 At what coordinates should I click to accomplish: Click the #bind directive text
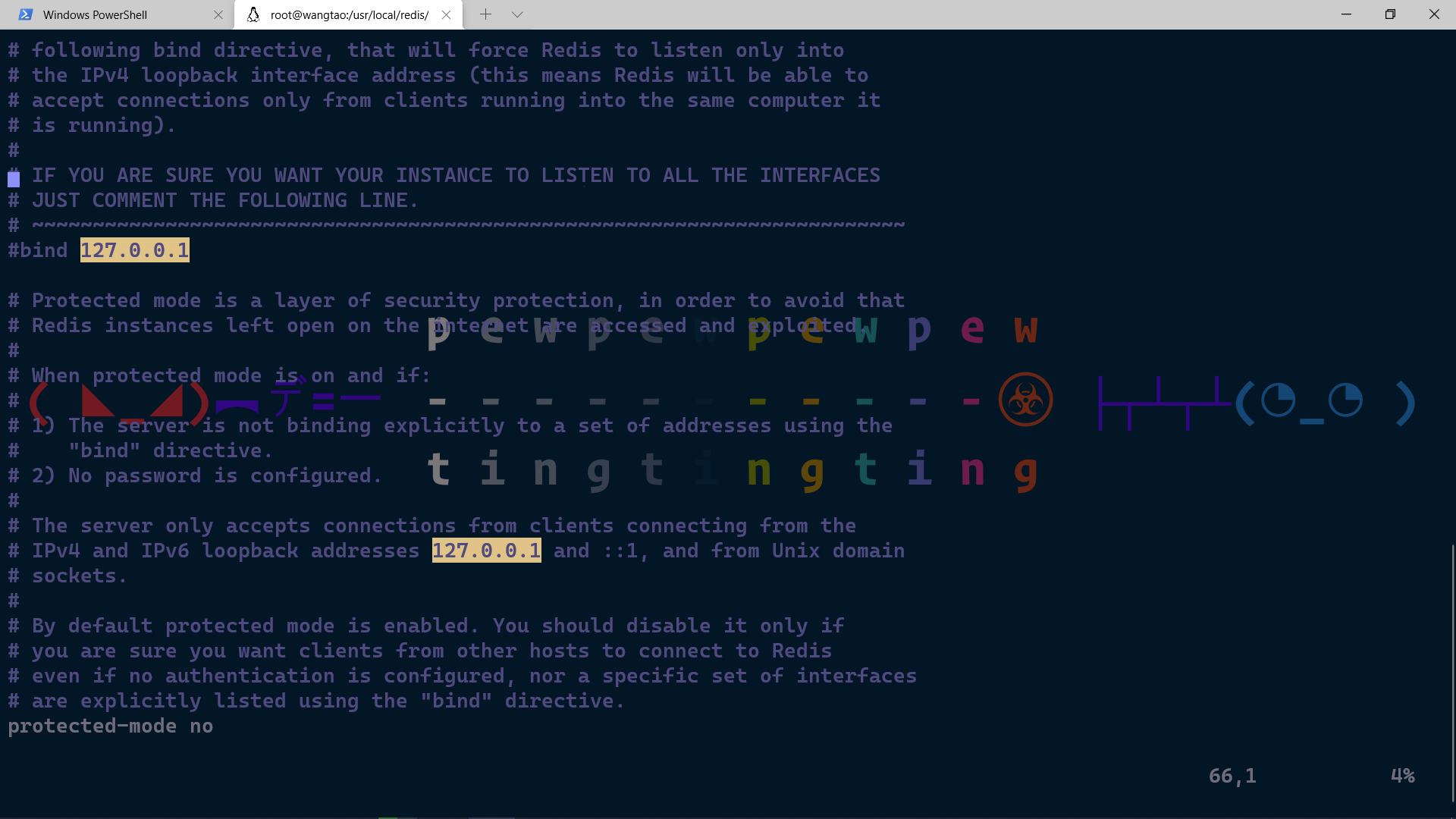click(x=38, y=250)
